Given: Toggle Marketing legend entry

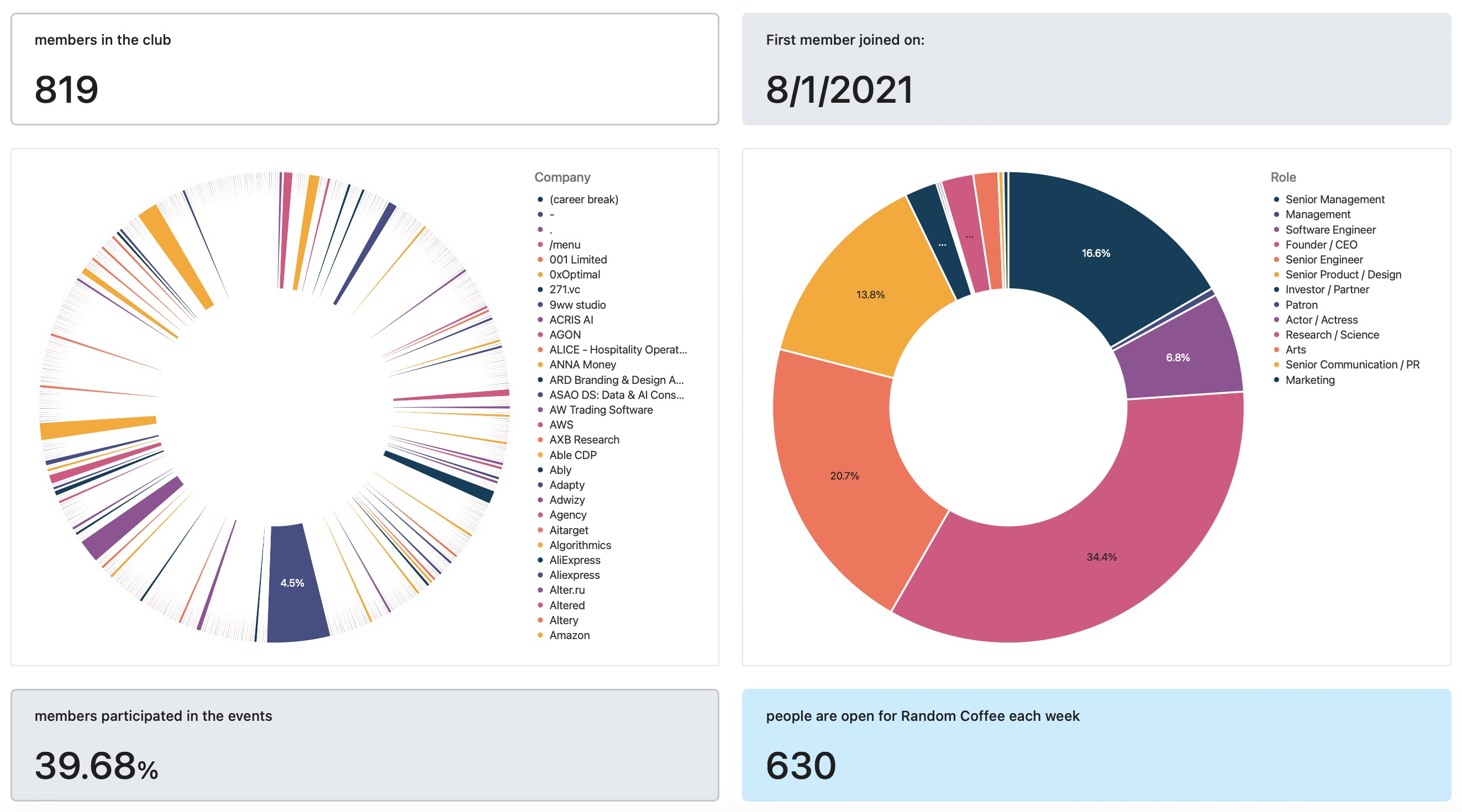Looking at the screenshot, I should 1303,379.
